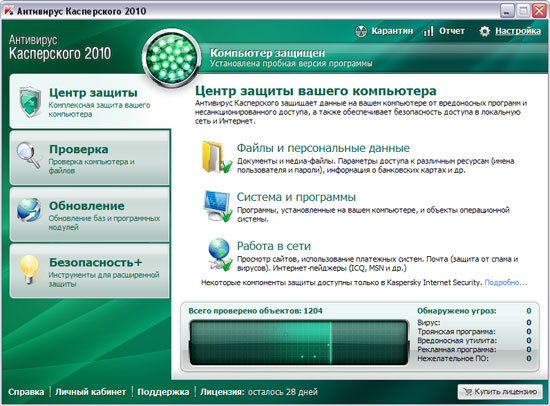550x406 pixels.
Task: Click the folder icon for Файлы и персональные данные
Action: pyautogui.click(x=216, y=157)
